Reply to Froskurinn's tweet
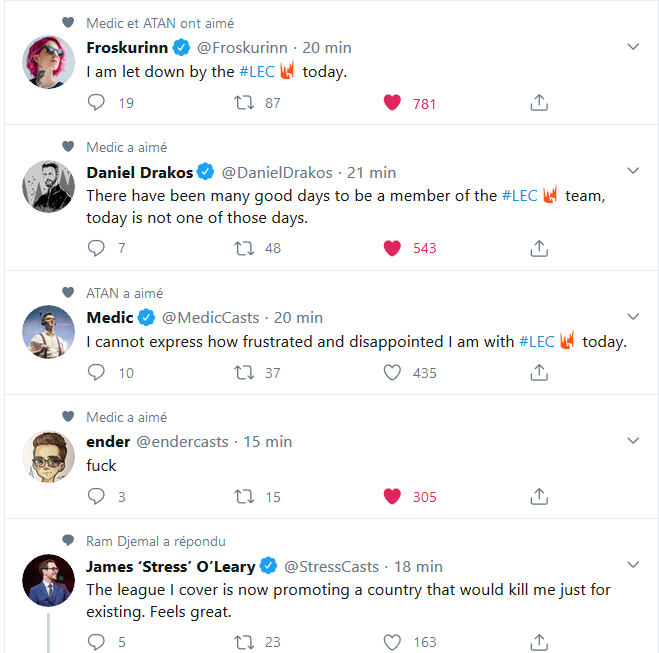The width and height of the screenshot is (659, 653). tap(97, 102)
